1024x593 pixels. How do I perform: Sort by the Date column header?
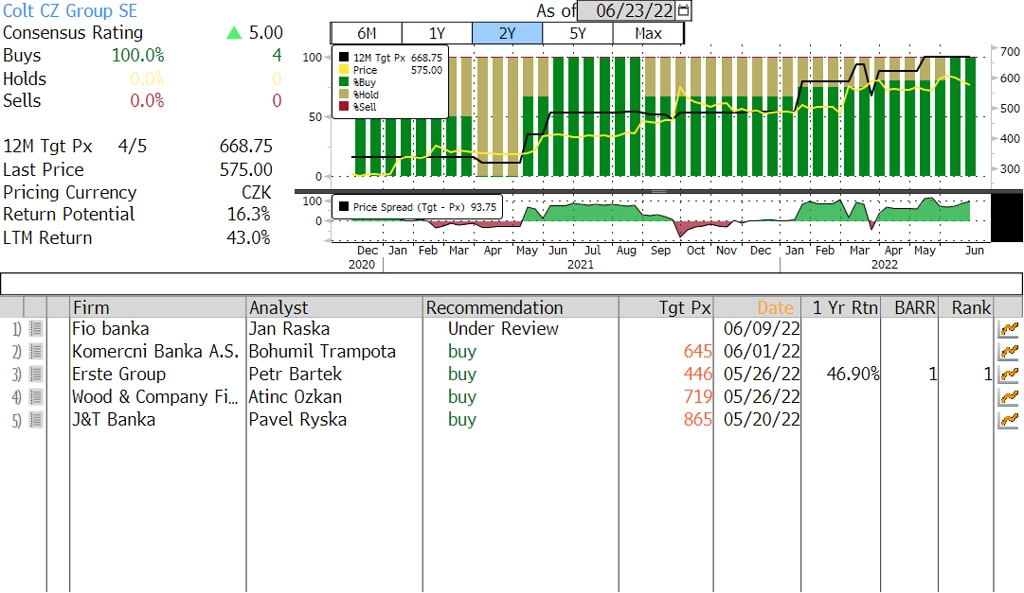point(758,307)
